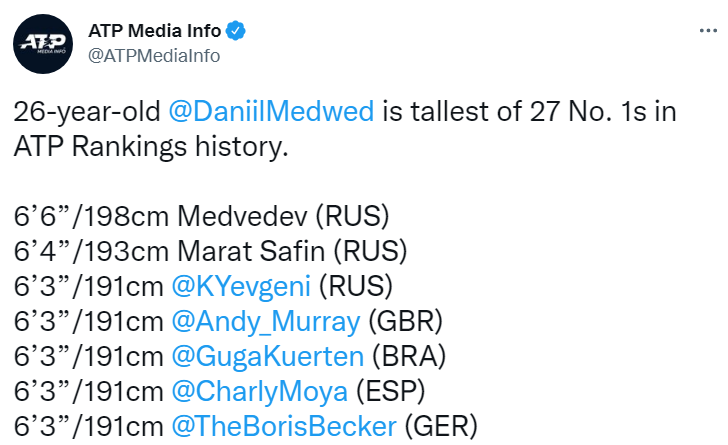The width and height of the screenshot is (728, 445).
Task: Click the (ESP) country code
Action: click(x=390, y=392)
